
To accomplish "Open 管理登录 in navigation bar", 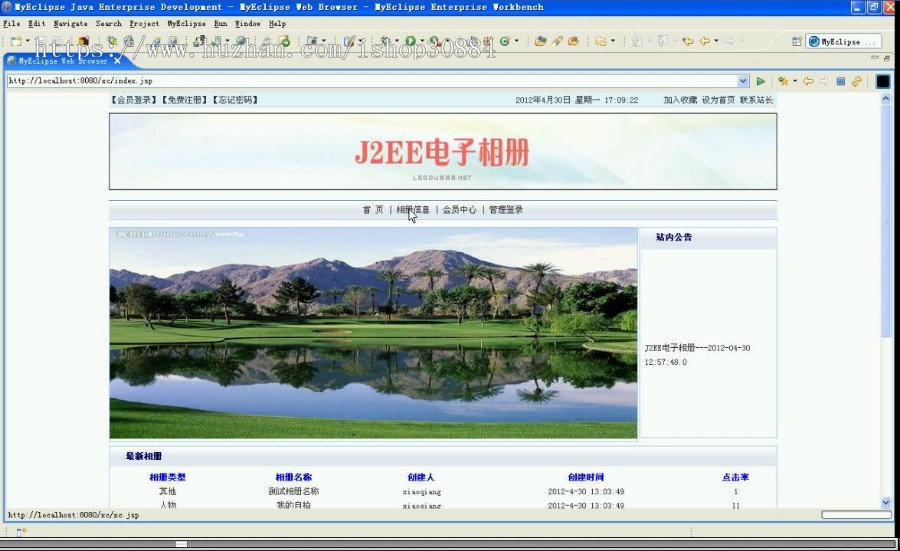I will click(506, 210).
